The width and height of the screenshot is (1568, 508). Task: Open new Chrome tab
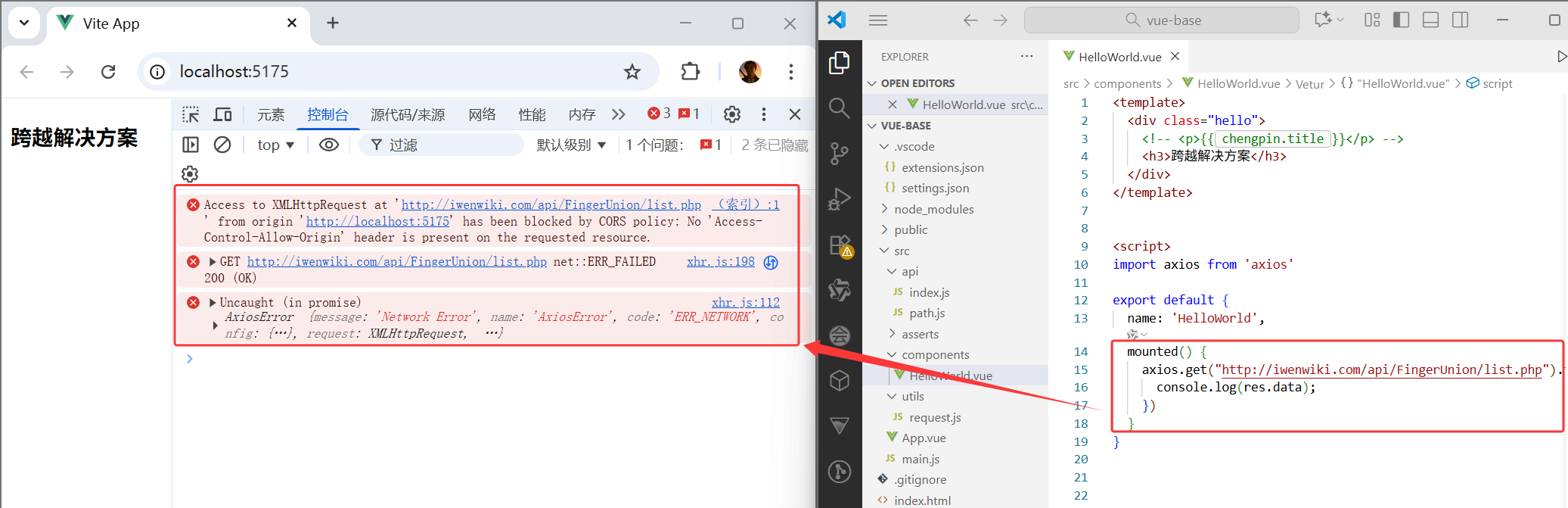pos(333,23)
